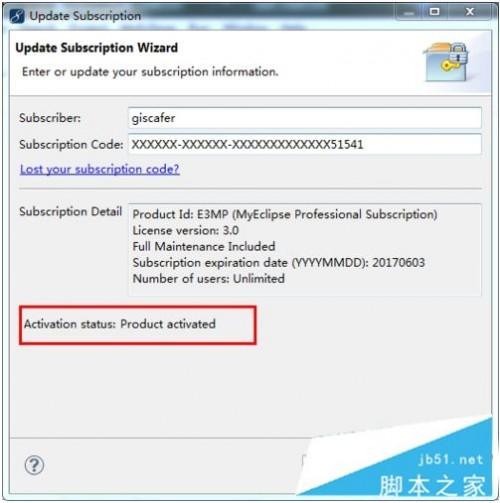
Task: Click the Subscriber label
Action: tap(50, 118)
